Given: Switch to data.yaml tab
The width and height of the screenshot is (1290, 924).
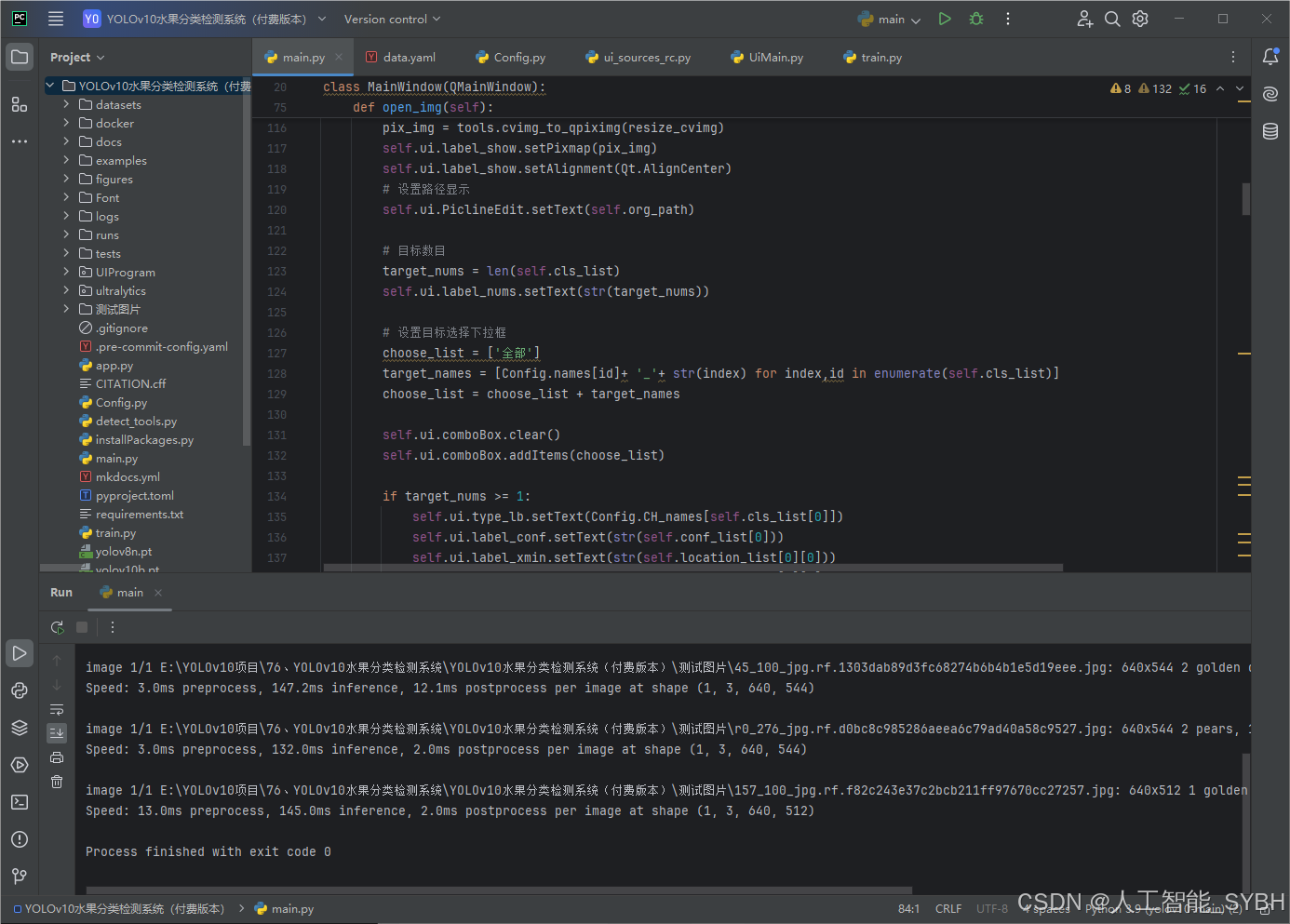Looking at the screenshot, I should [x=400, y=57].
